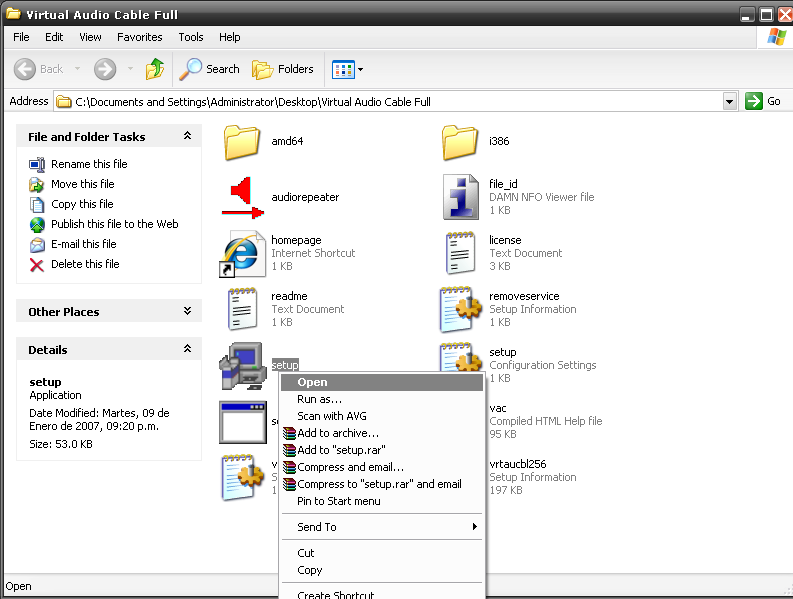Click the Copy this file icon
Screen dimensions: 793x599
click(37, 204)
